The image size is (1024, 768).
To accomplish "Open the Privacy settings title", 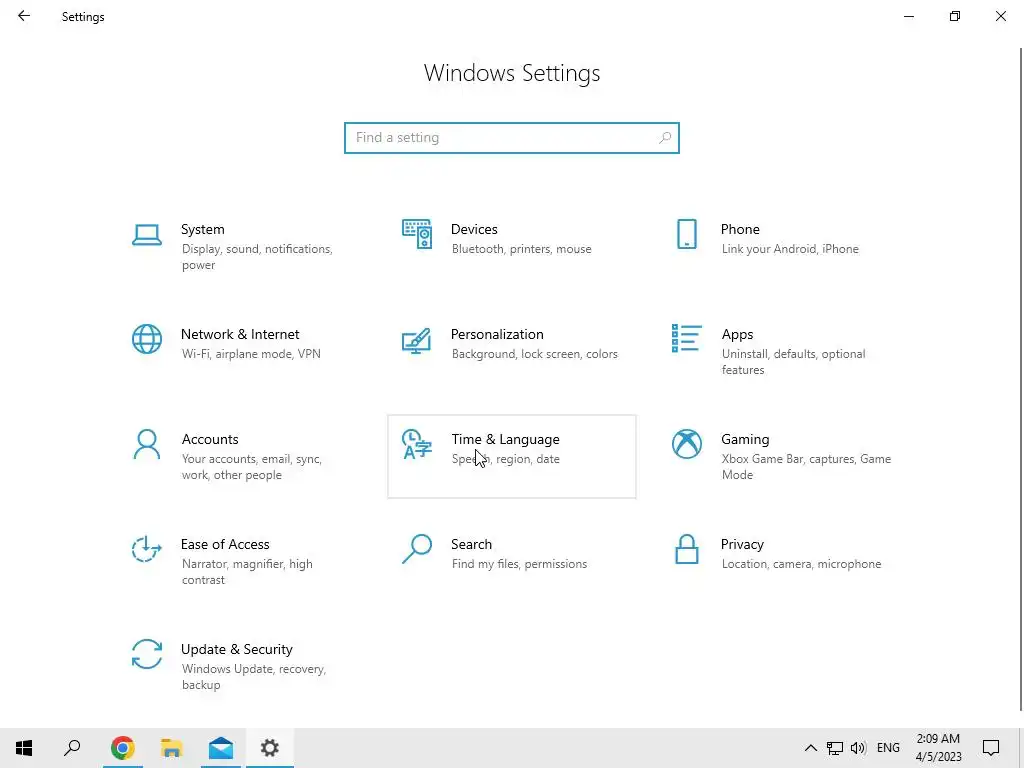I will pyautogui.click(x=742, y=544).
